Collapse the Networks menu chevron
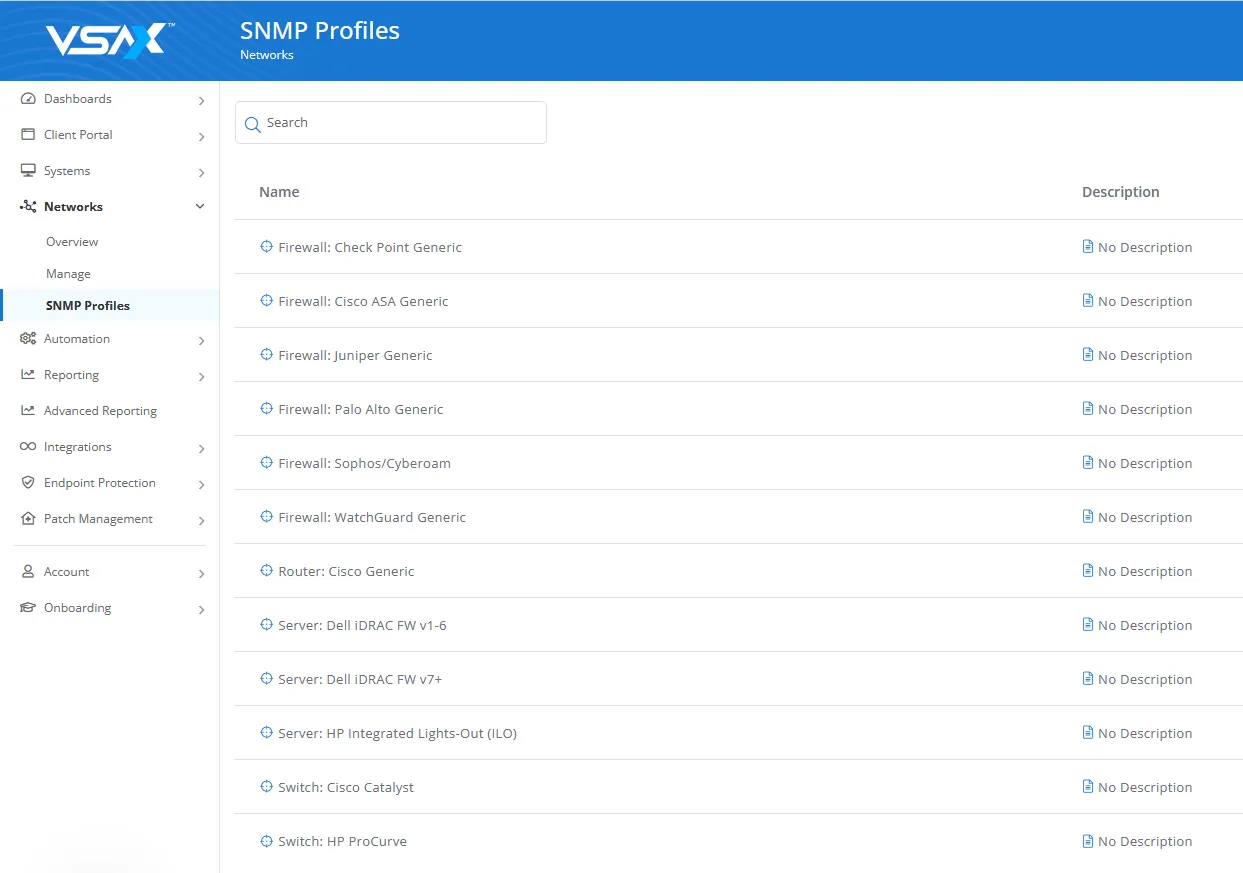The height and width of the screenshot is (873, 1243). [200, 207]
